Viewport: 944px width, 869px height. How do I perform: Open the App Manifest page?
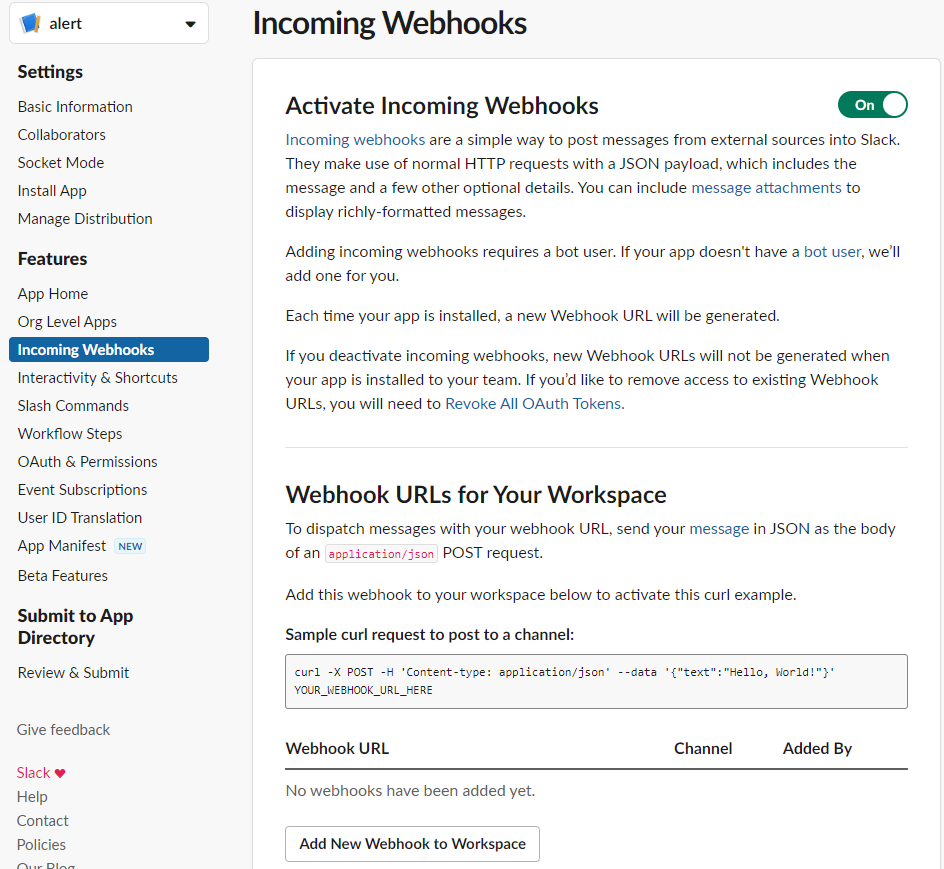[x=61, y=546]
